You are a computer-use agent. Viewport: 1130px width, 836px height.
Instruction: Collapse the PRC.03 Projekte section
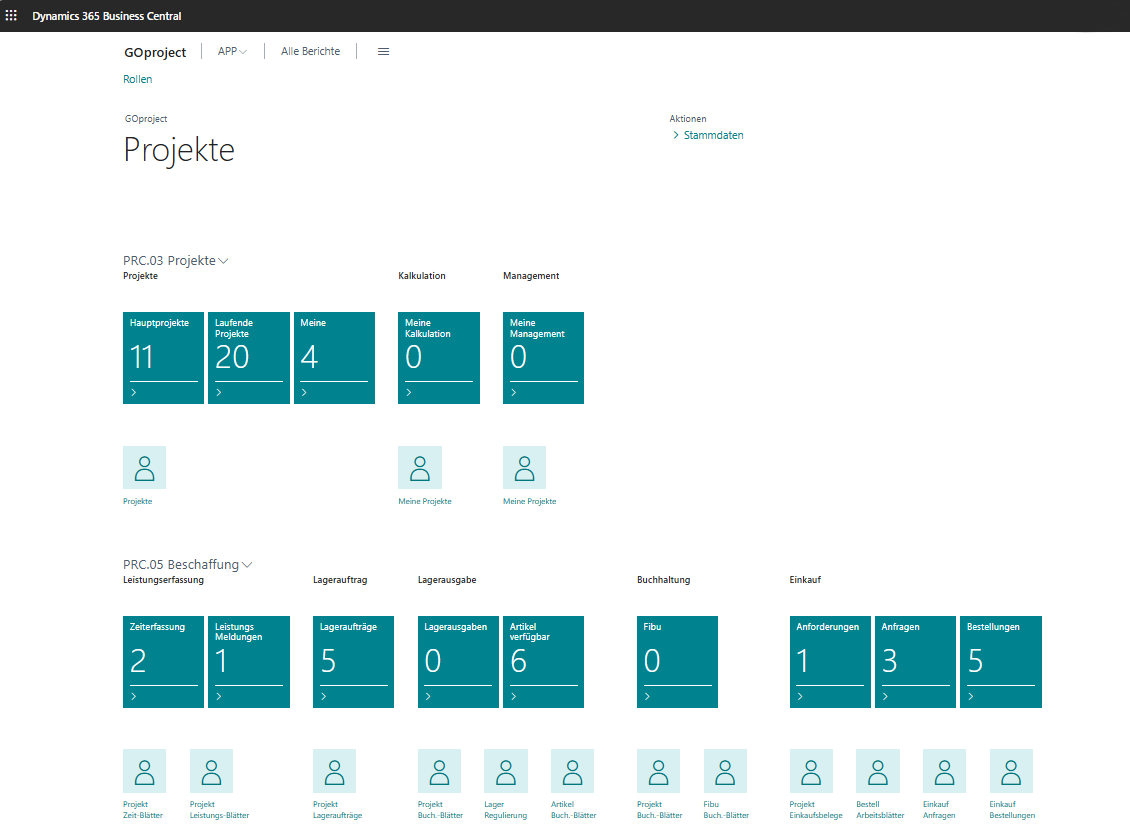pos(176,260)
